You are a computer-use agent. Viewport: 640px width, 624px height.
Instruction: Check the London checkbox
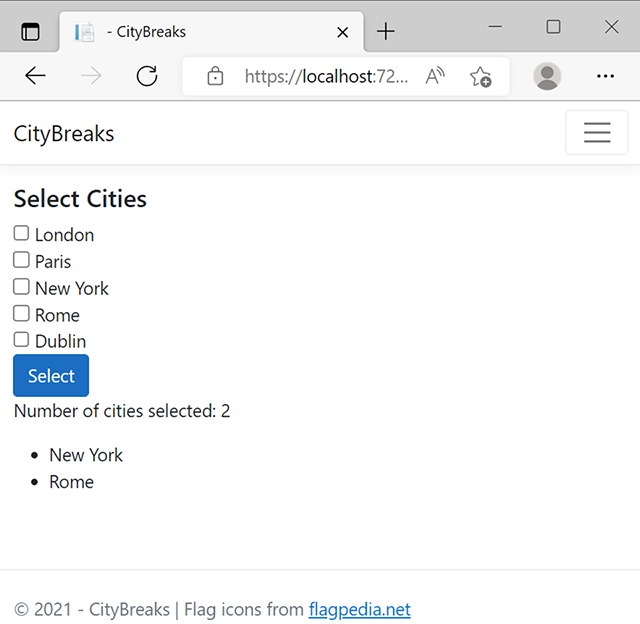(21, 233)
